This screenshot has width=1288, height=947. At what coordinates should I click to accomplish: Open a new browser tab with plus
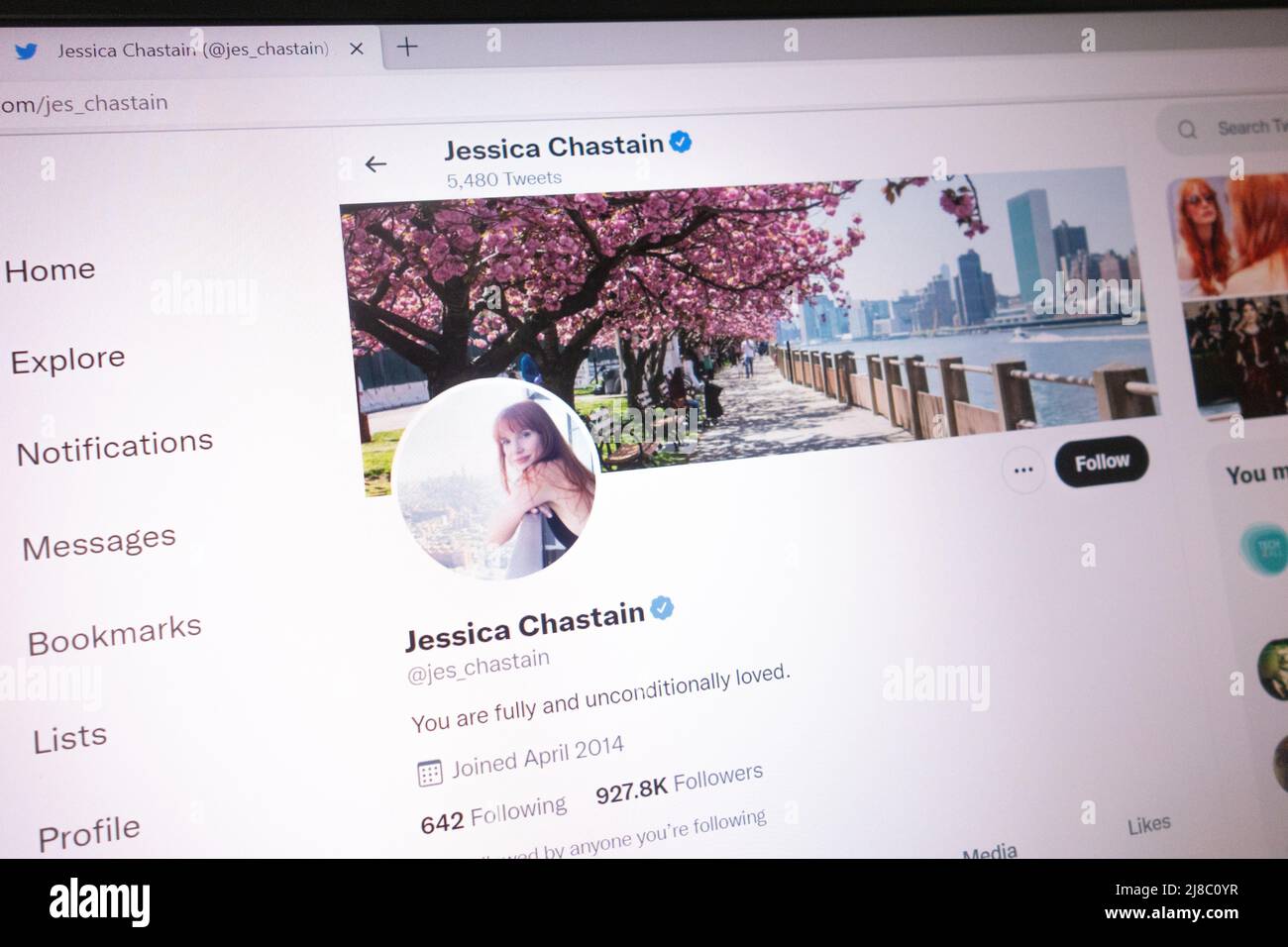[407, 47]
